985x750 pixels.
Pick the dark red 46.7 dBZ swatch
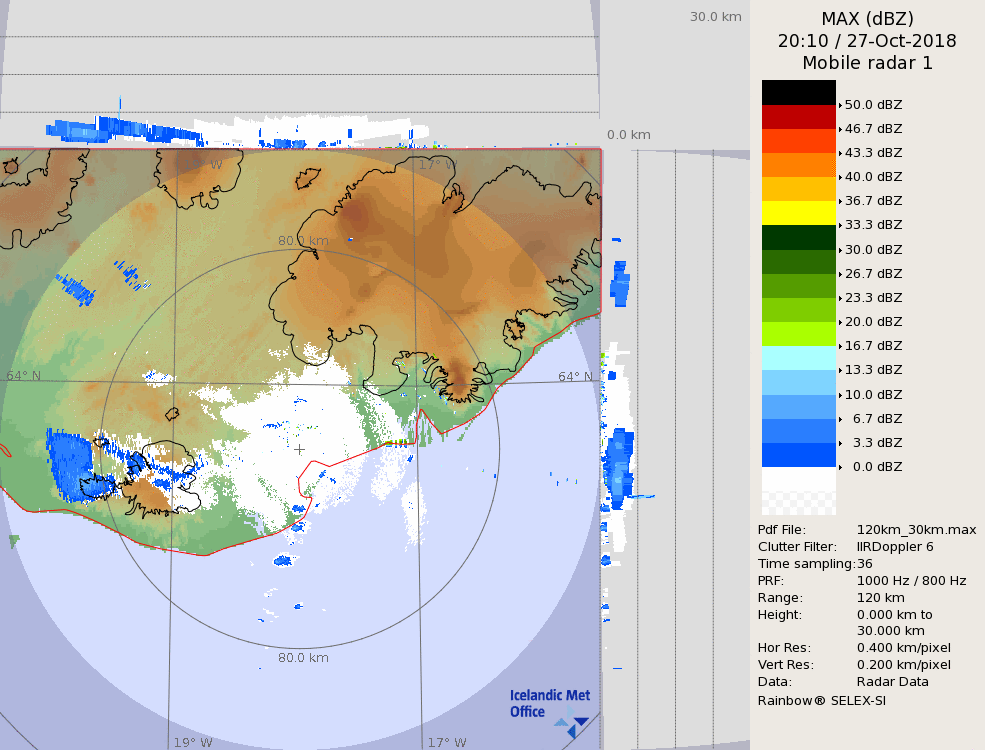click(798, 117)
